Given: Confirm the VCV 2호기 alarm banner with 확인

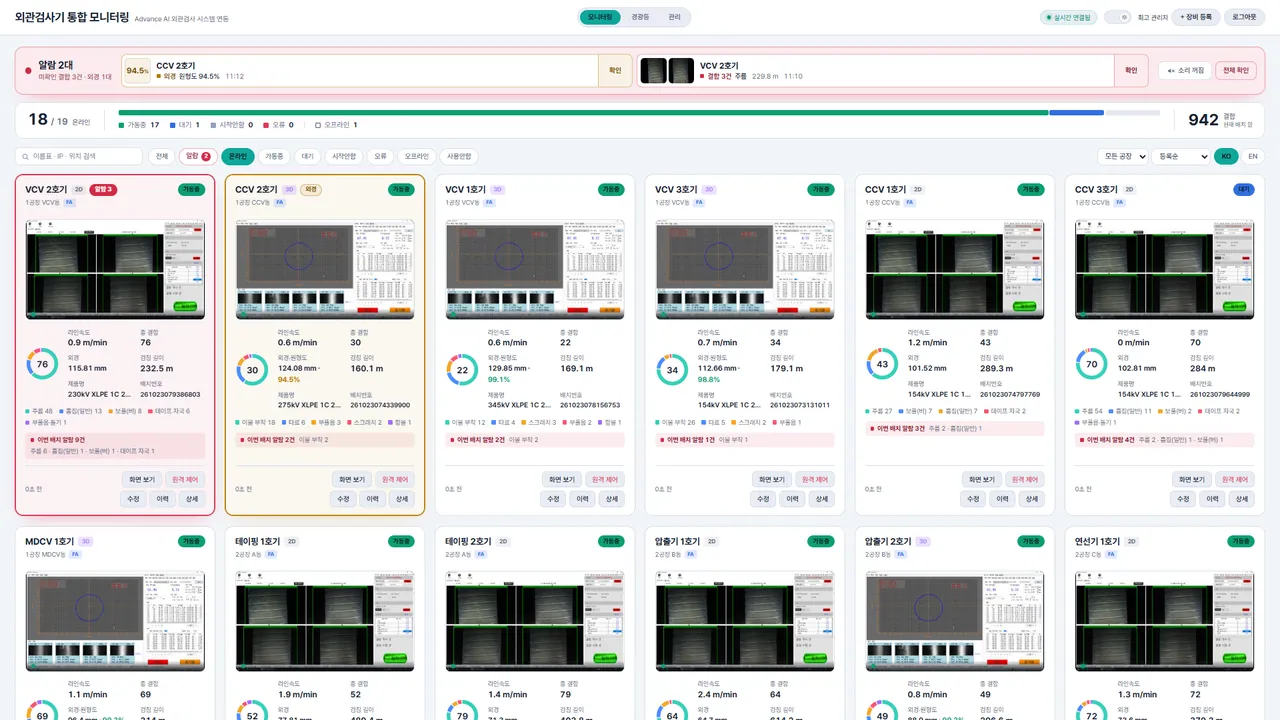Looking at the screenshot, I should click(1131, 71).
